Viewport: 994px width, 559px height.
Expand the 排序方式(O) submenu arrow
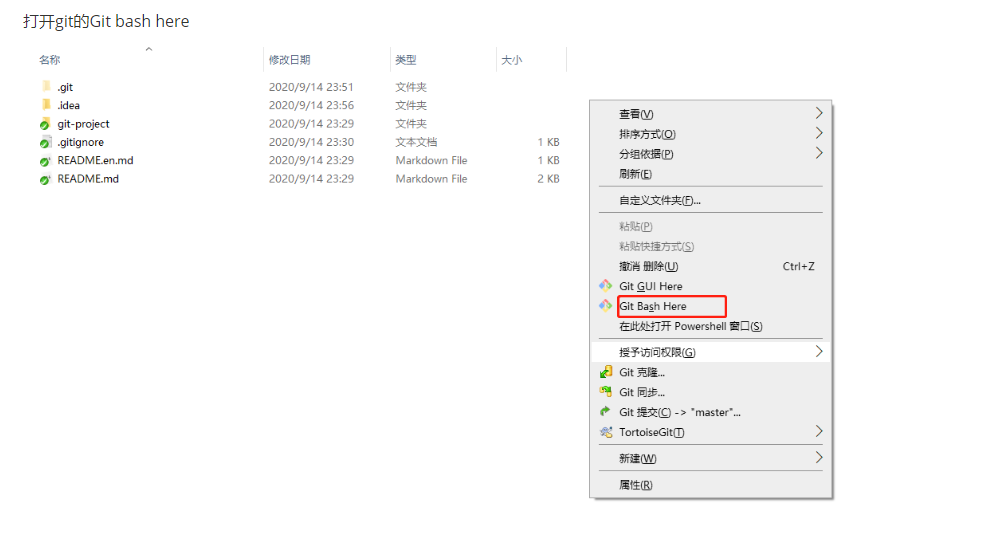[x=819, y=133]
